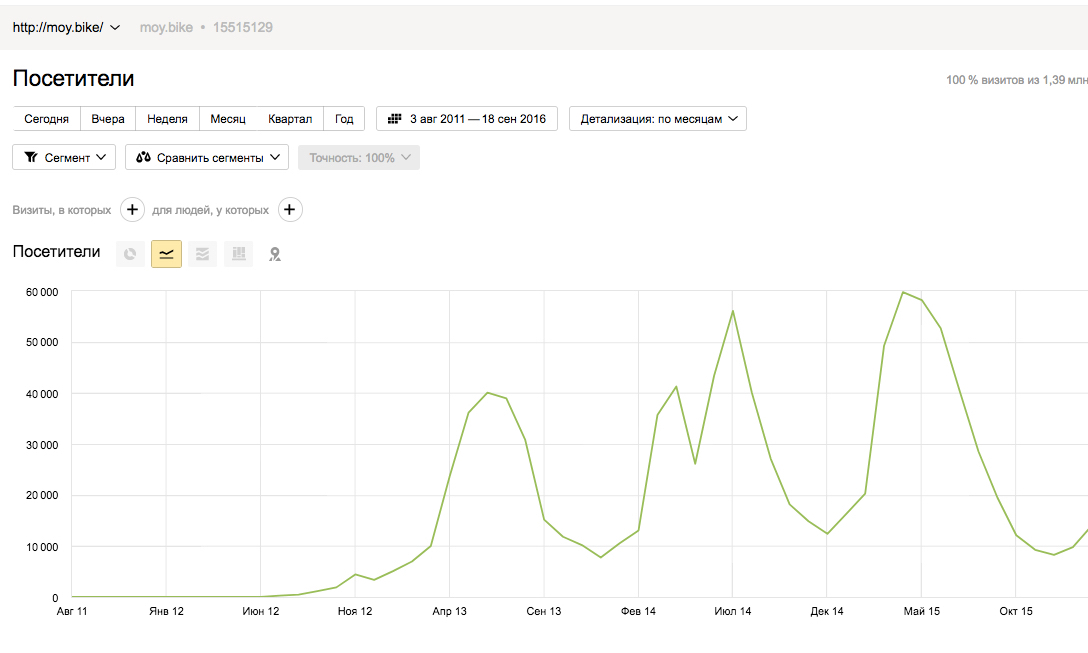
Task: Expand 'Сравнить сегменты' dropdown
Action: click(207, 158)
